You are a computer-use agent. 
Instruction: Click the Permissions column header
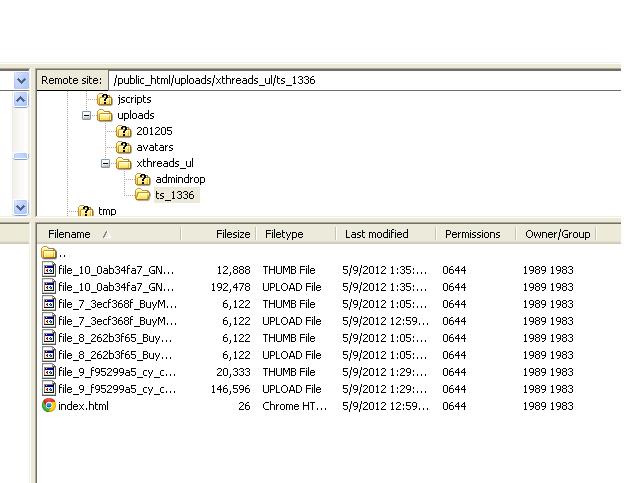[472, 234]
